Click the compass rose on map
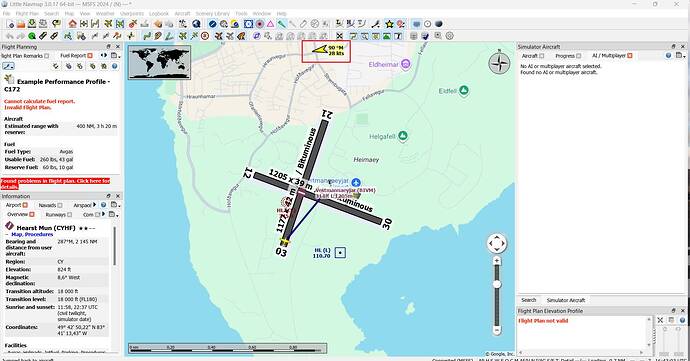690x361 pixels. tap(499, 63)
